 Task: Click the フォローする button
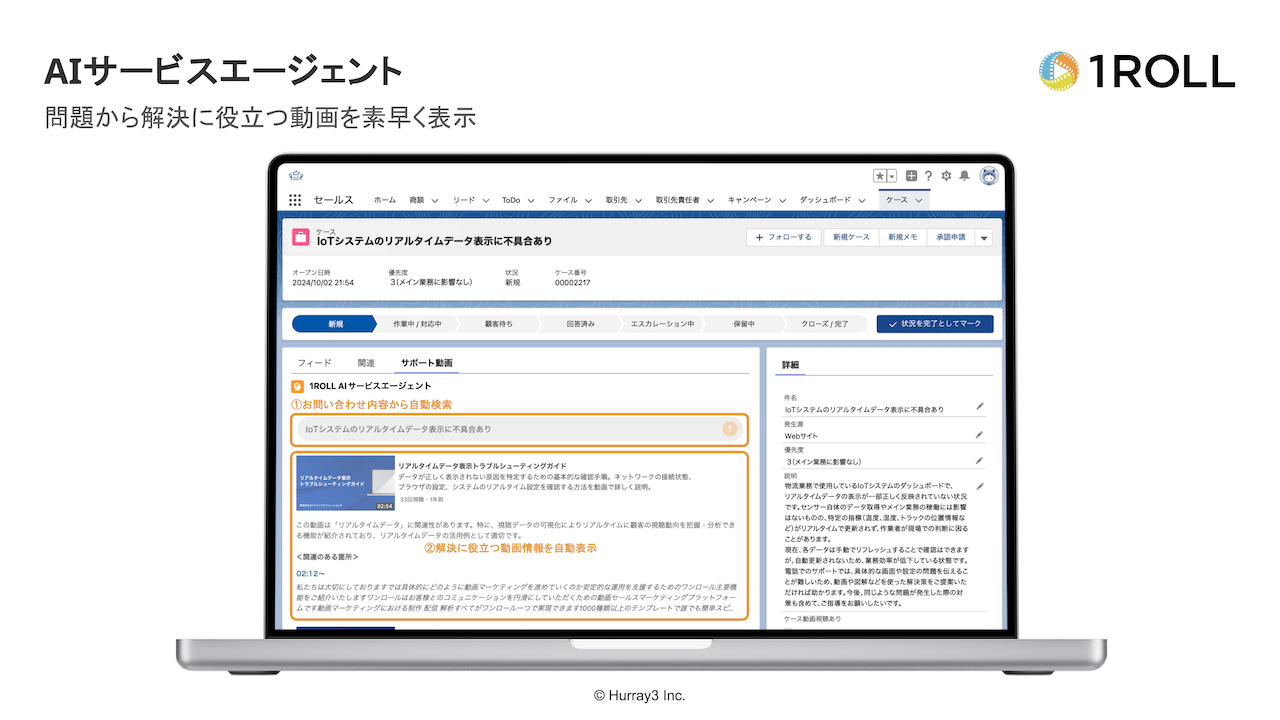784,237
